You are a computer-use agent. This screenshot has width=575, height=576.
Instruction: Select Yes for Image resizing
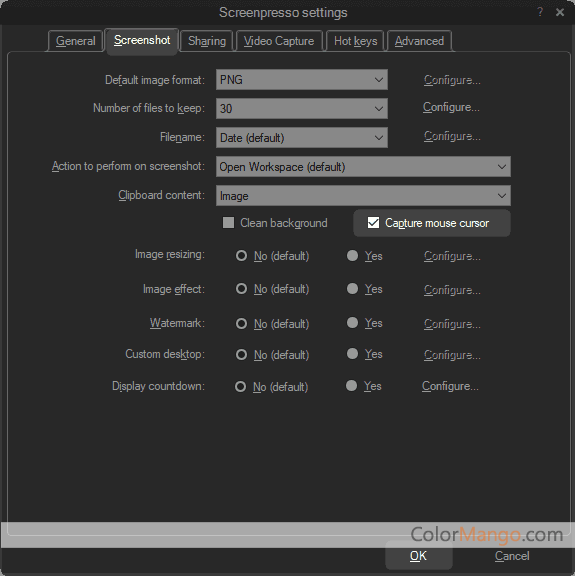pyautogui.click(x=352, y=256)
